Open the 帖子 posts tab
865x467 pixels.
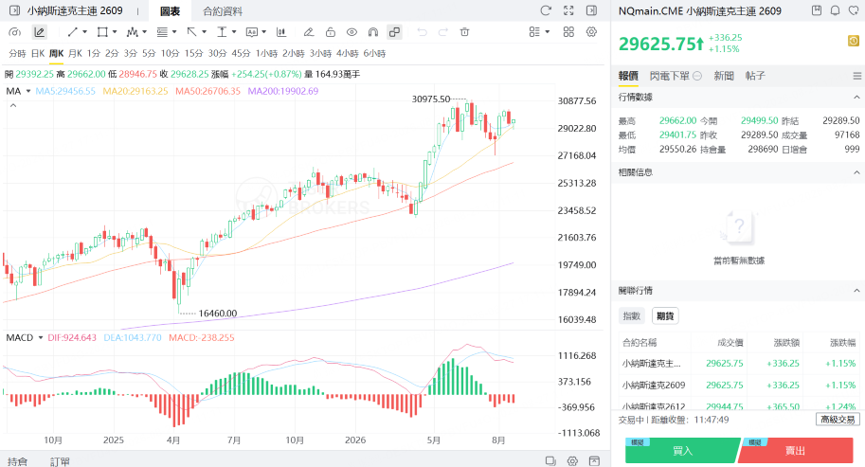pyautogui.click(x=755, y=76)
